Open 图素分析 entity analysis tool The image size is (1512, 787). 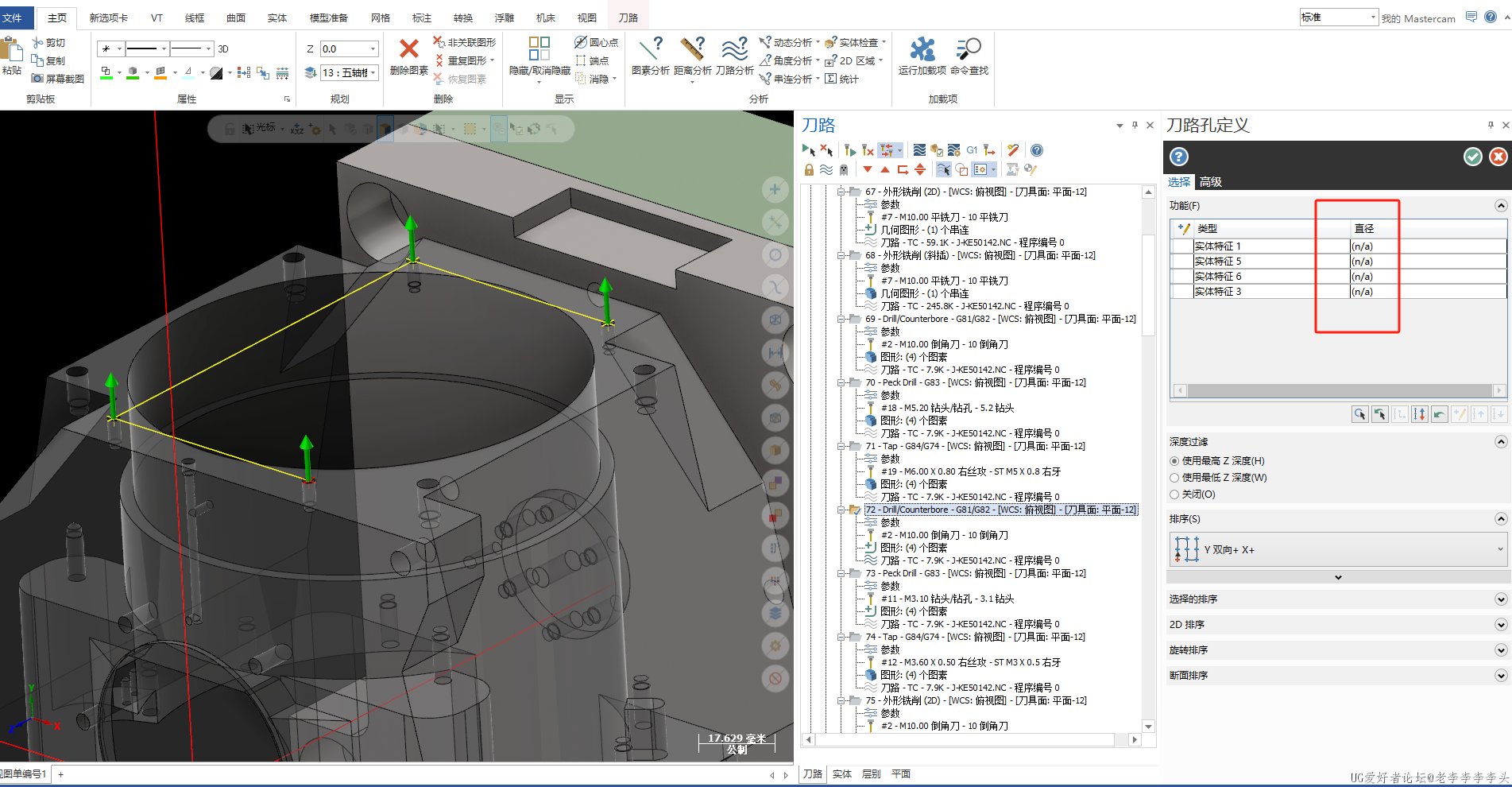(x=650, y=49)
